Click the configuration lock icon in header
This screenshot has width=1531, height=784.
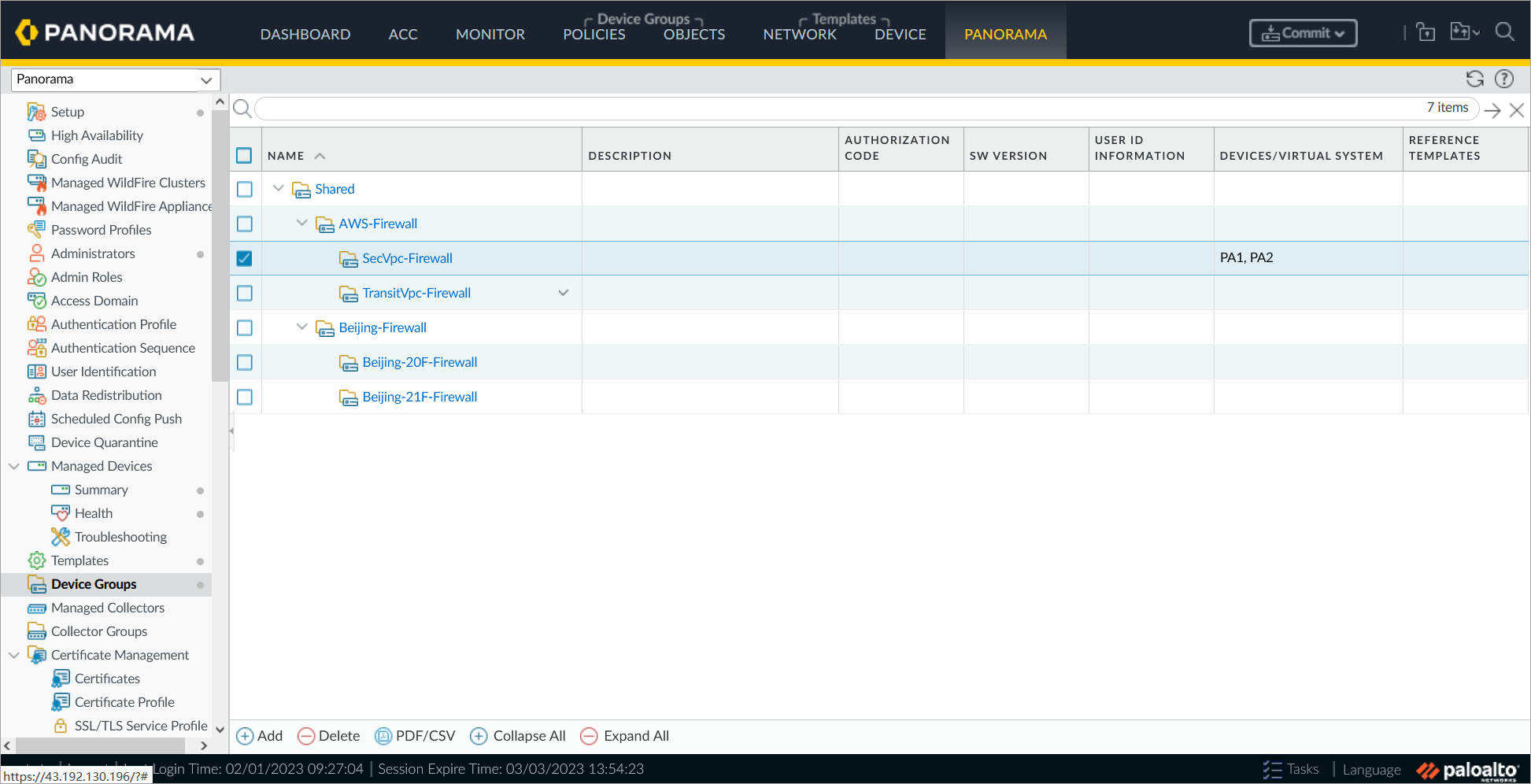click(x=1426, y=32)
